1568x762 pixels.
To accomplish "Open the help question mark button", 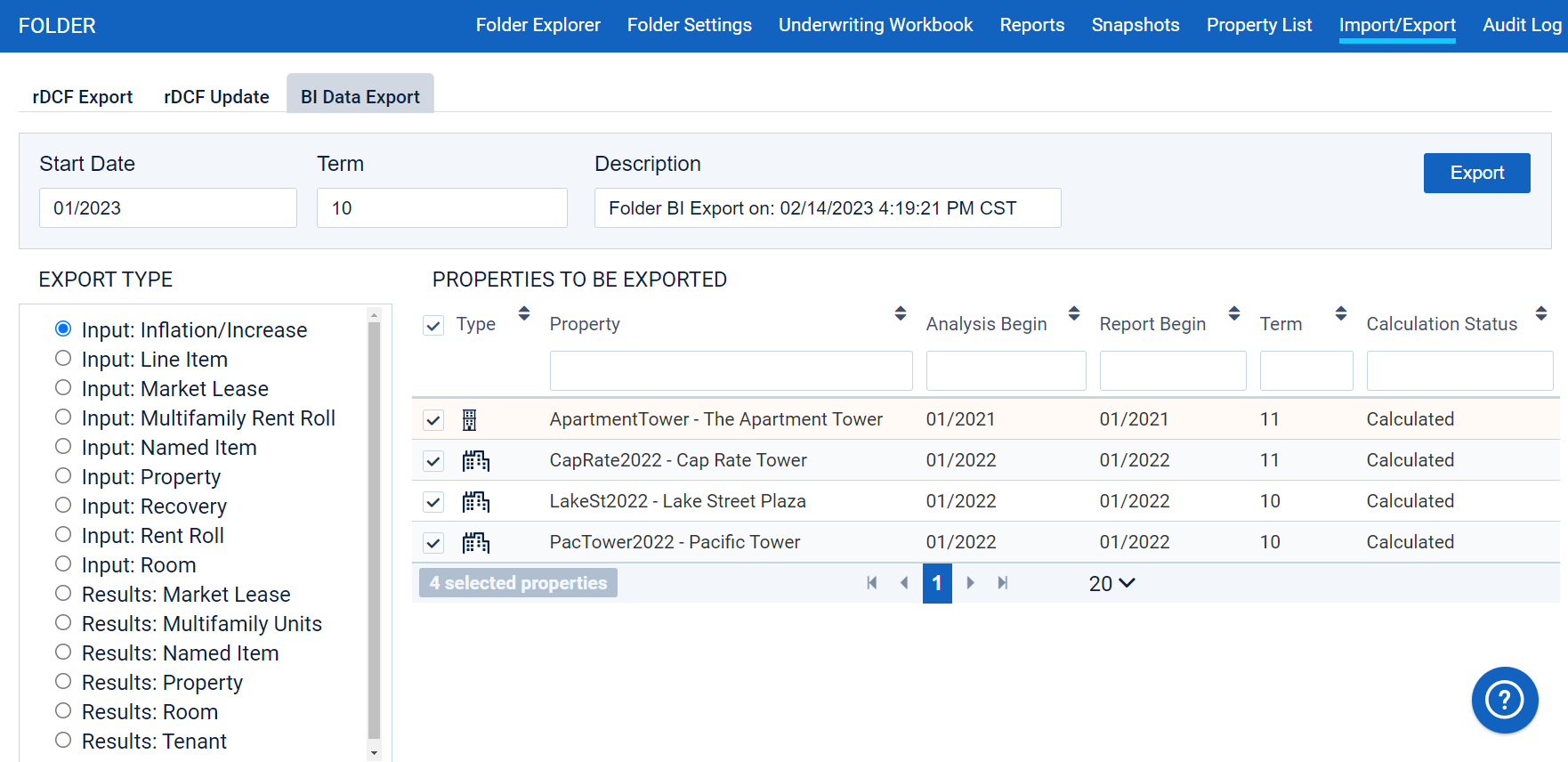I will tap(1505, 700).
